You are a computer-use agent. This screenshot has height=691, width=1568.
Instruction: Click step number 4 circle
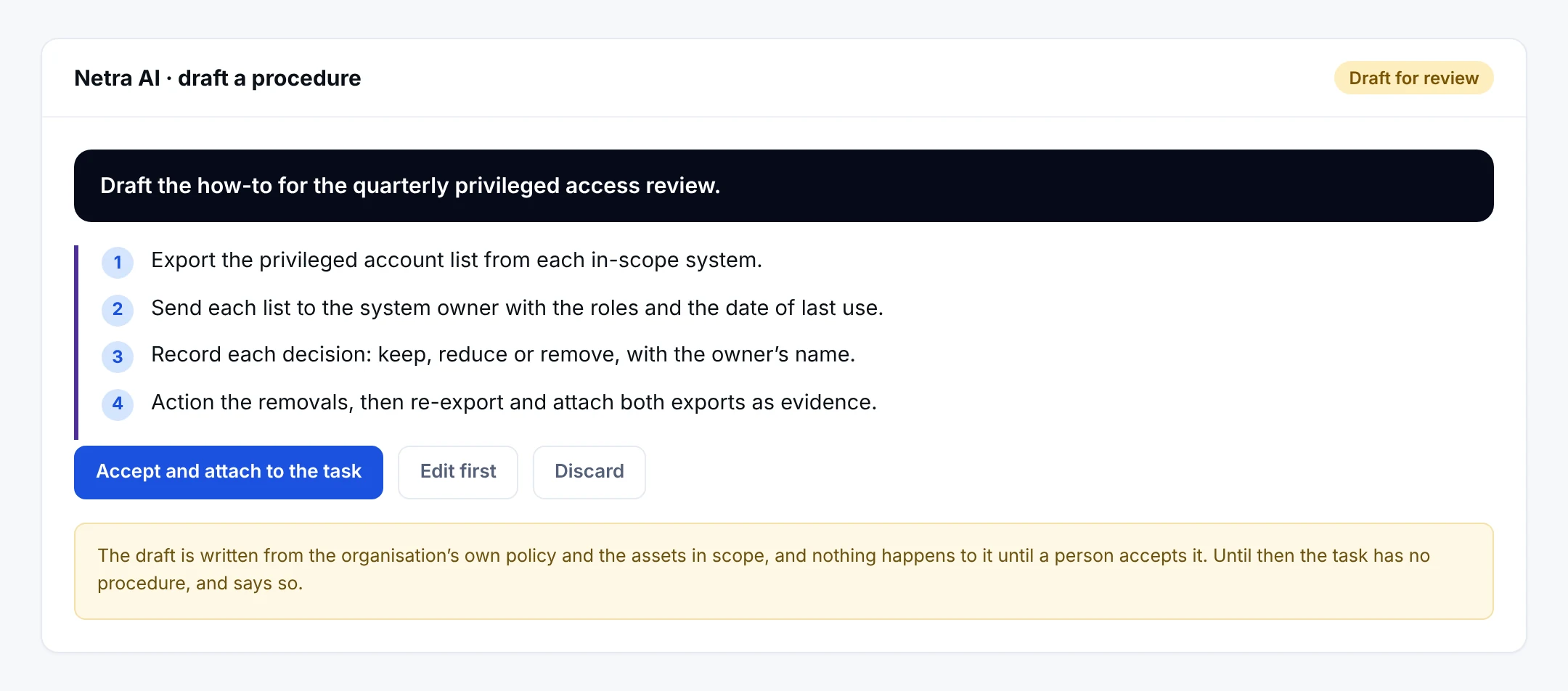click(x=118, y=404)
